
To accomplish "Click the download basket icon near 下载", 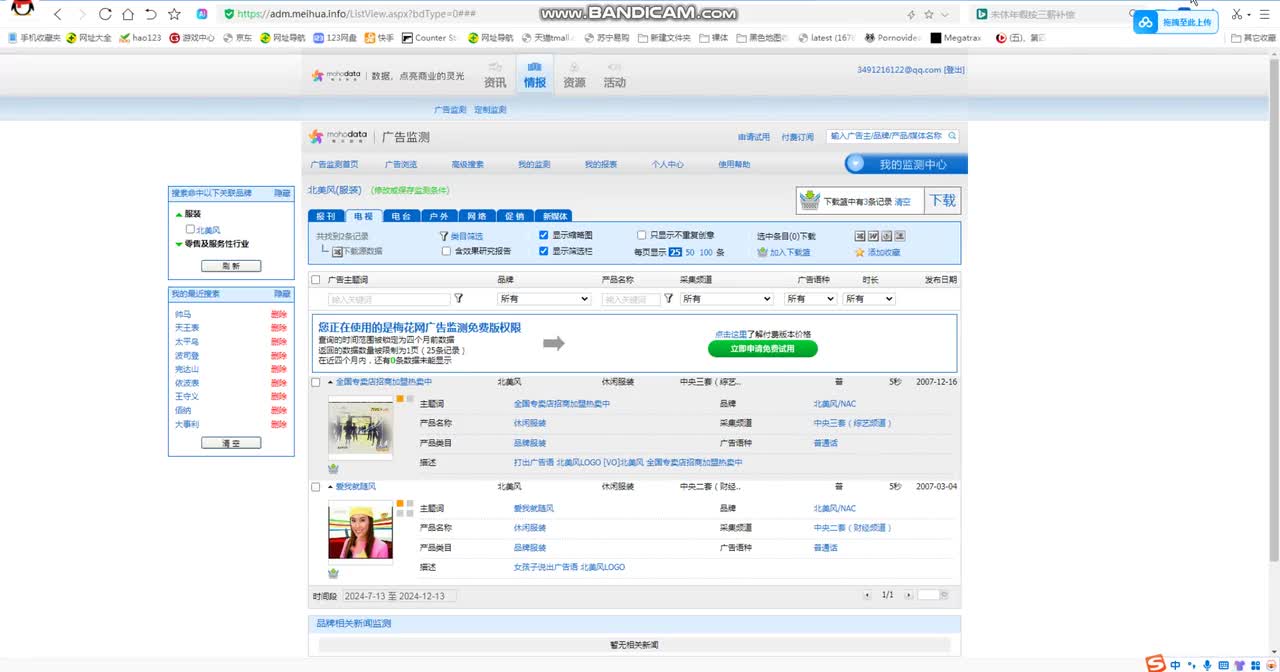I will pos(810,201).
